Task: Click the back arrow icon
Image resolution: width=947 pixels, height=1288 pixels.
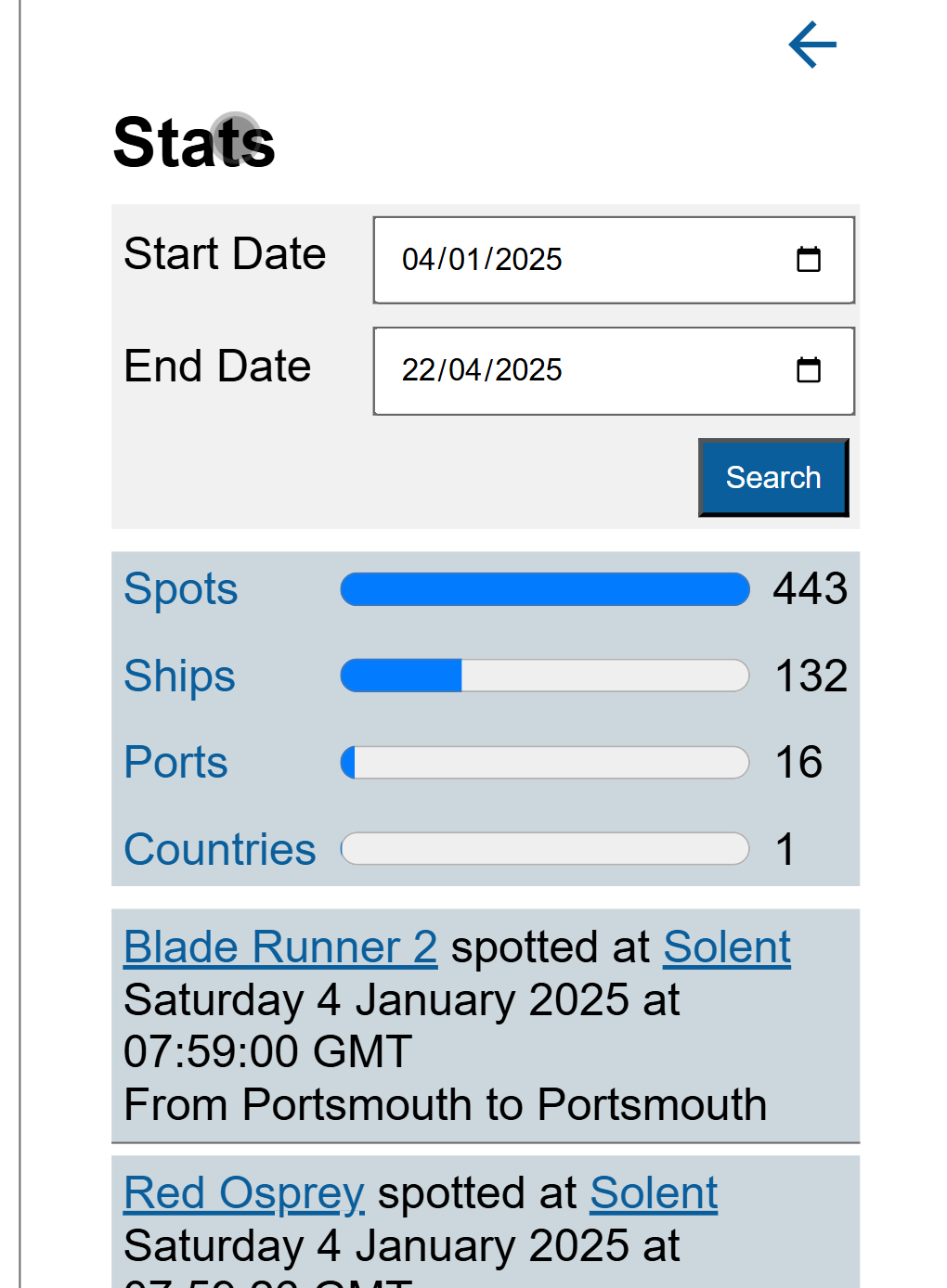Action: pyautogui.click(x=812, y=45)
